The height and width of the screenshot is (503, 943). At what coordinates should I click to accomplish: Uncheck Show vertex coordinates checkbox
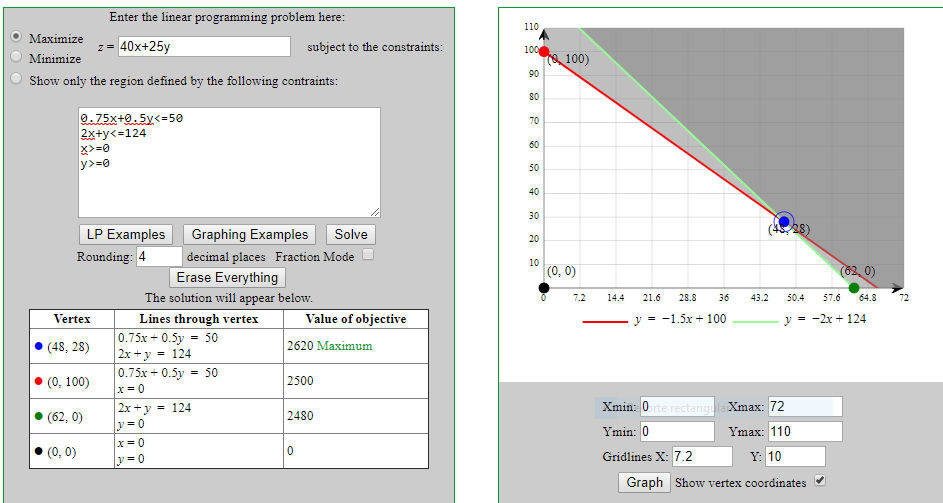[x=820, y=482]
